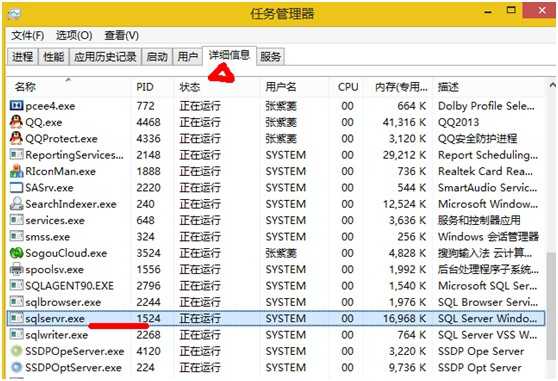558x381 pixels.
Task: Click the pcee4.exe Dolby icon
Action: [16, 106]
